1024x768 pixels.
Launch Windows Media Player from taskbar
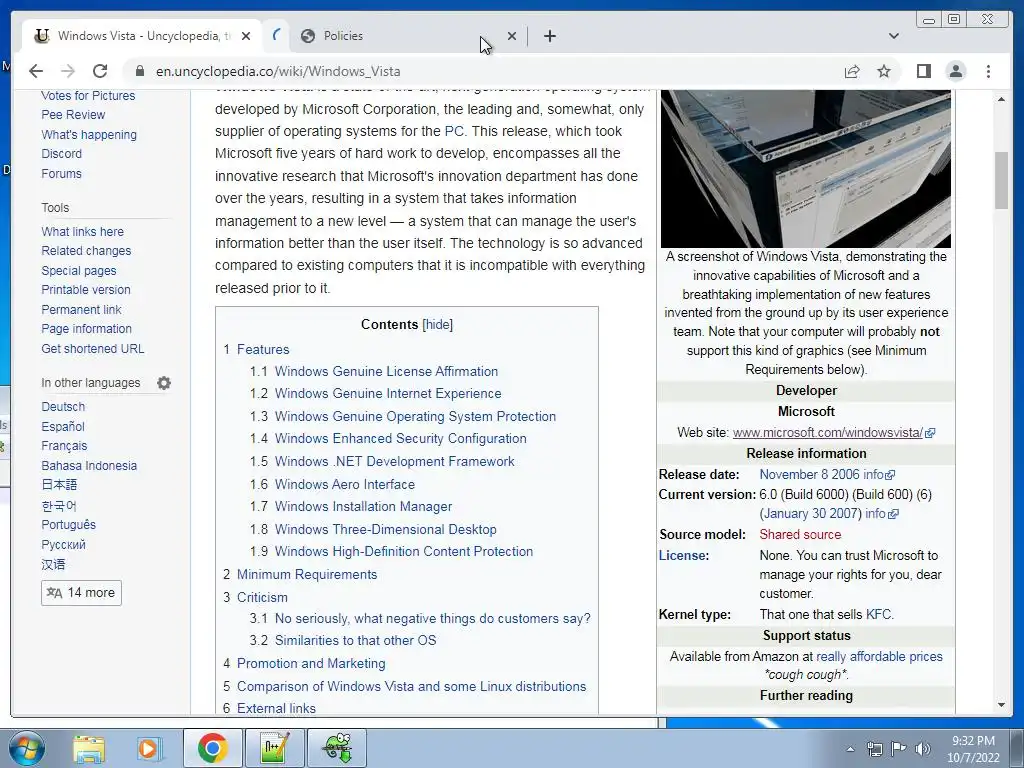pos(148,748)
